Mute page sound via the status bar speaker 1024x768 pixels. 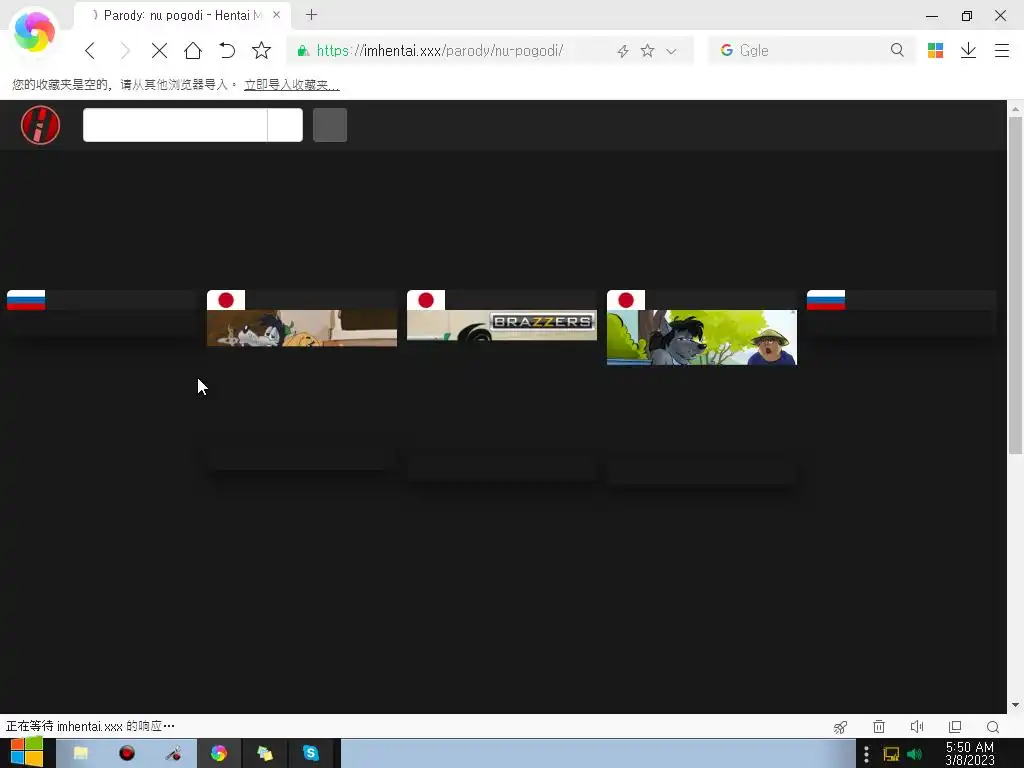click(917, 727)
